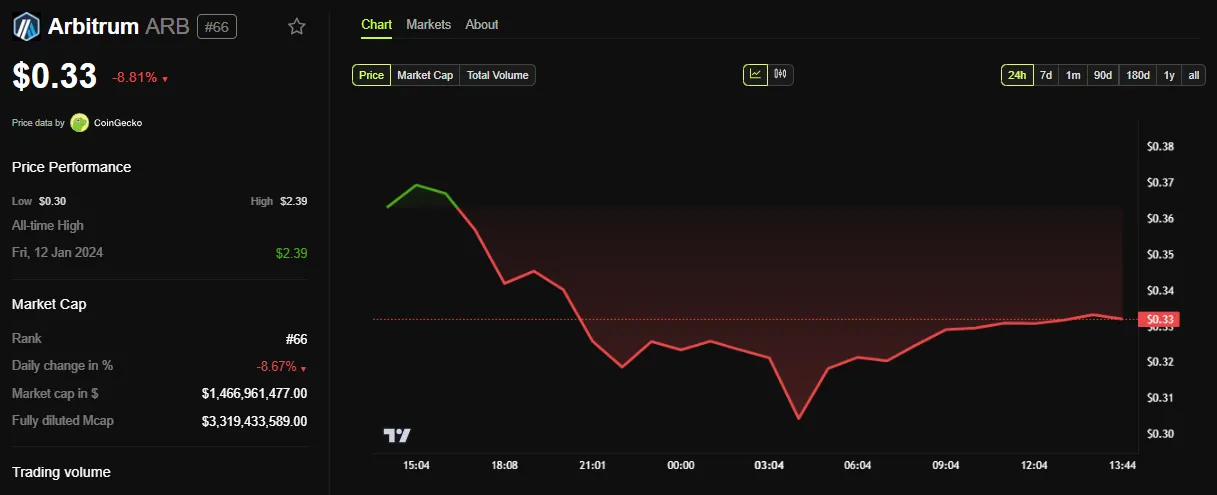Viewport: 1217px width, 495px height.
Task: Click the -8.81% price change value
Action: [134, 78]
